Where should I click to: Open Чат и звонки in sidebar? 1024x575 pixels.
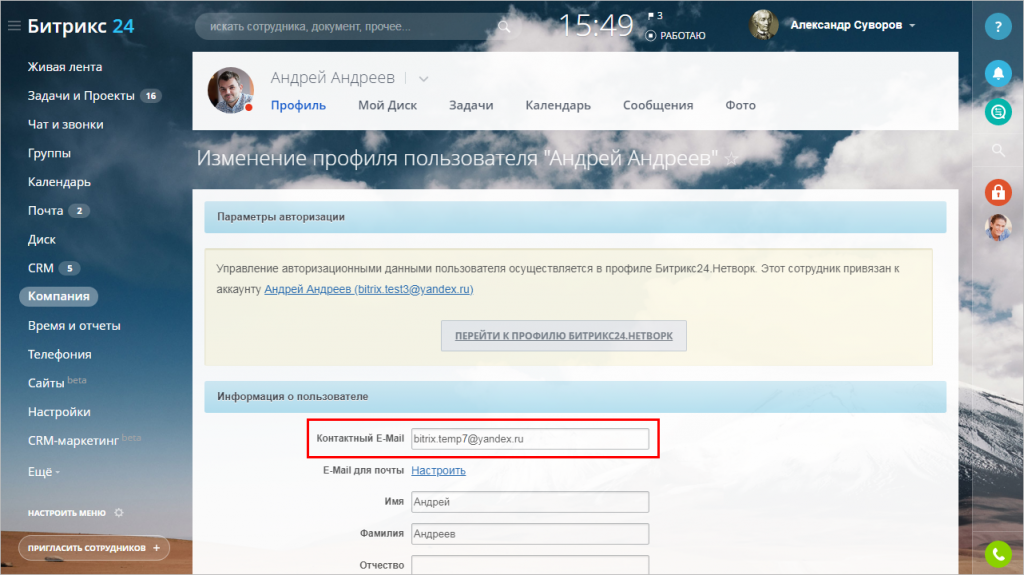pyautogui.click(x=65, y=124)
